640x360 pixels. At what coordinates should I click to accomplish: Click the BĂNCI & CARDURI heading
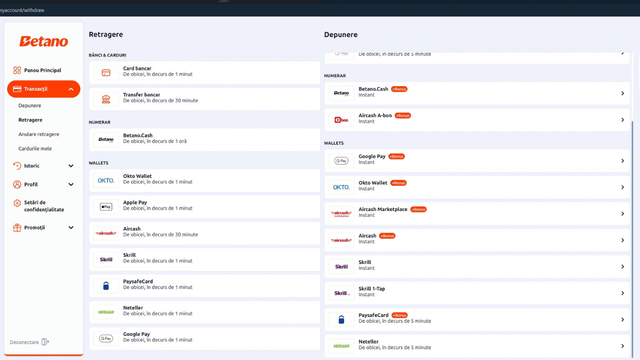[107, 55]
